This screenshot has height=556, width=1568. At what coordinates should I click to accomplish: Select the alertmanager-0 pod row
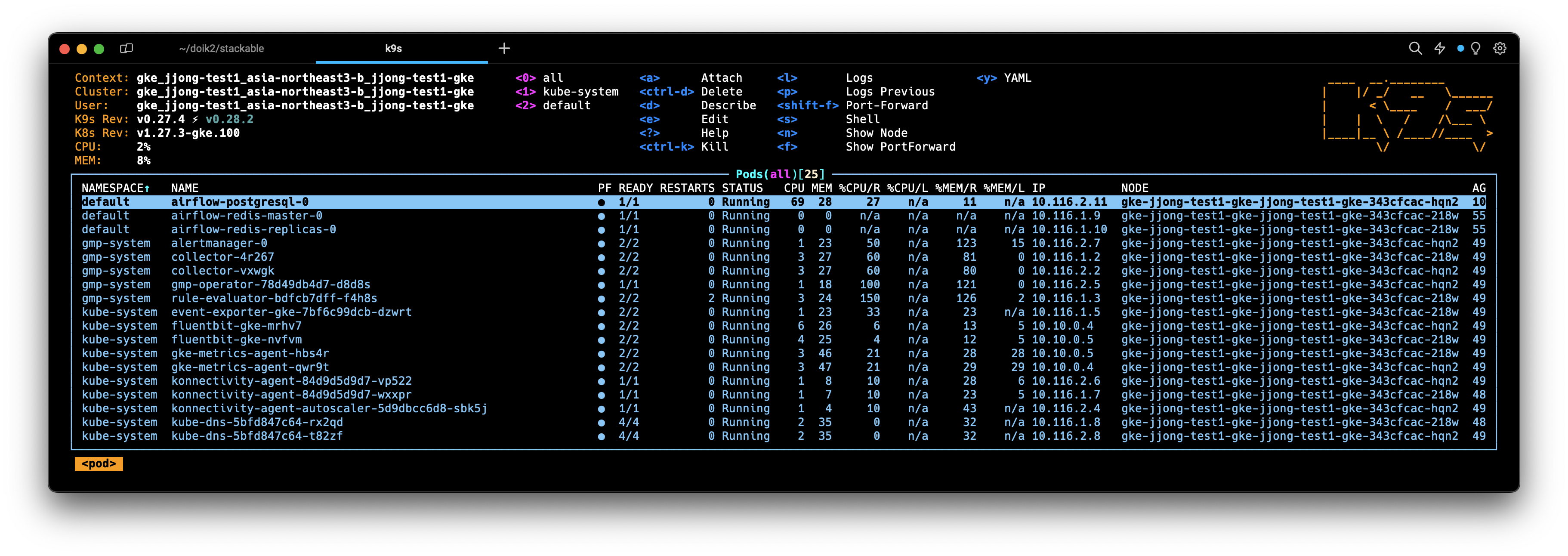pyautogui.click(x=219, y=244)
